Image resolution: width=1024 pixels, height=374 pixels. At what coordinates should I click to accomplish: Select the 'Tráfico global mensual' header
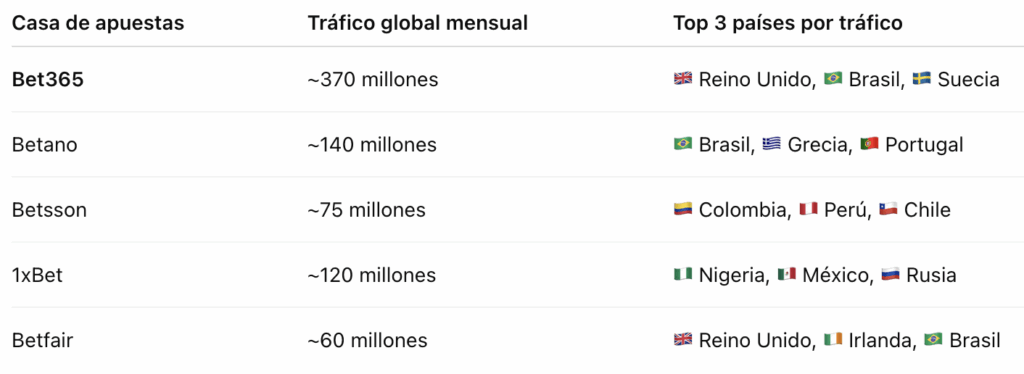click(417, 23)
